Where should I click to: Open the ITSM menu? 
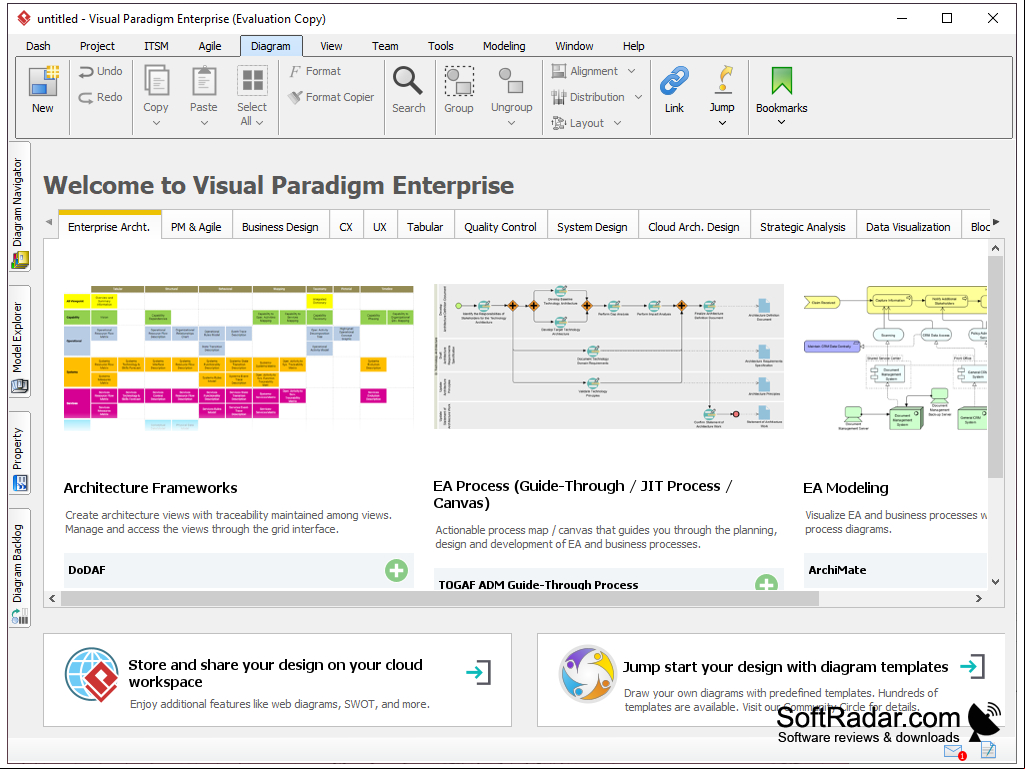pyautogui.click(x=156, y=46)
